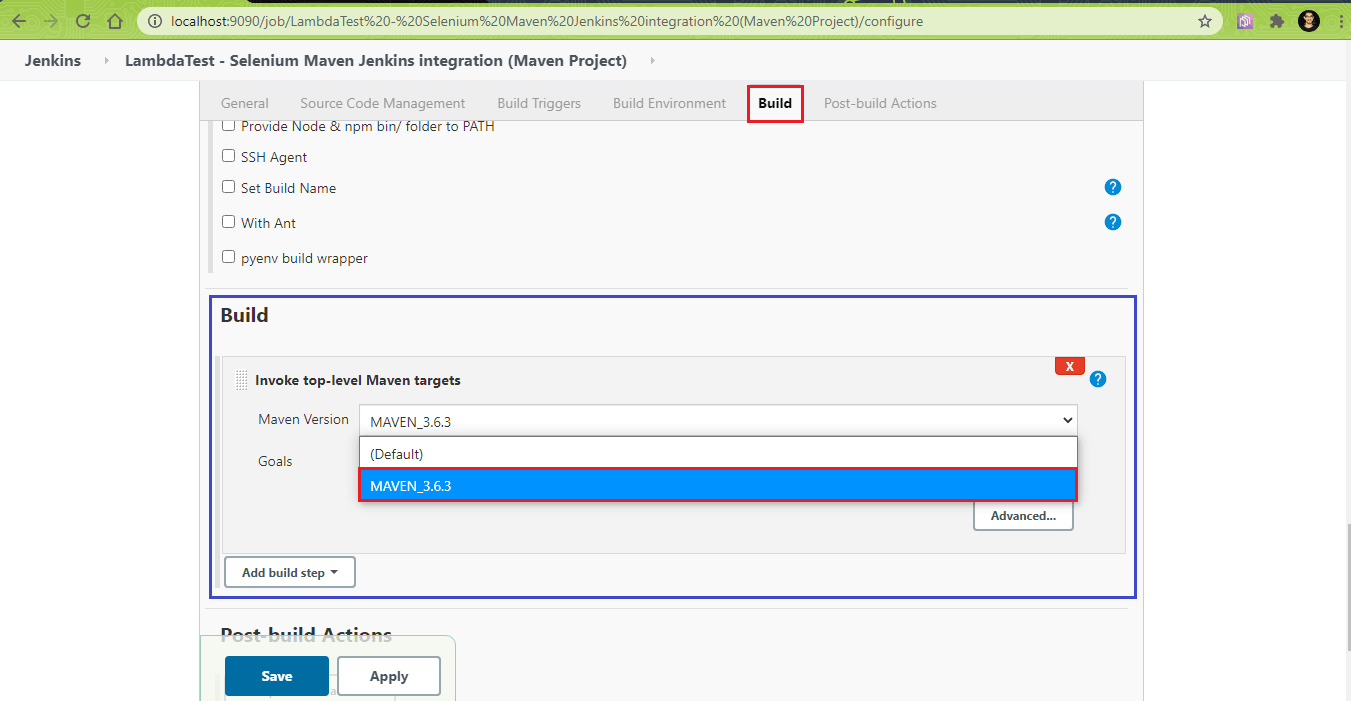Save the job configuration
Screen dimensions: 1351x701
point(277,676)
